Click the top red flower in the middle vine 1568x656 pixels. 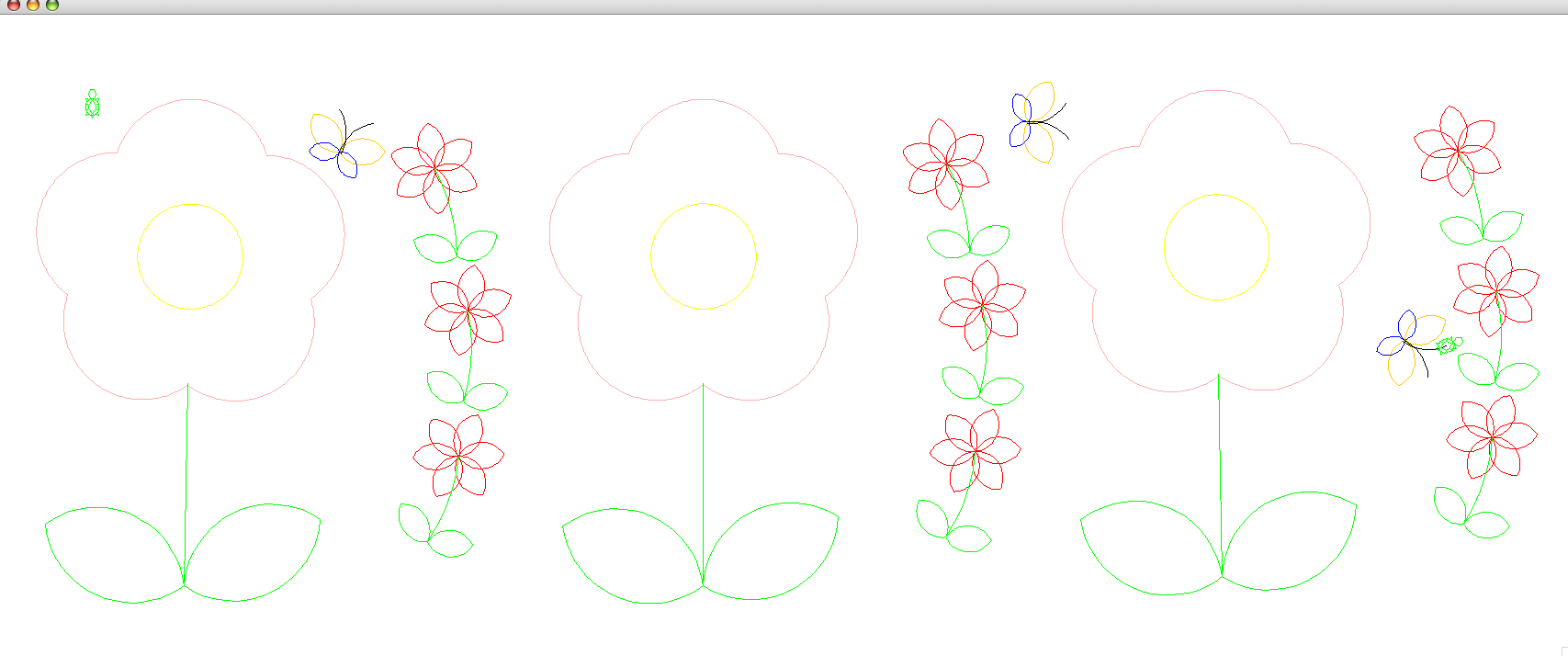(947, 164)
